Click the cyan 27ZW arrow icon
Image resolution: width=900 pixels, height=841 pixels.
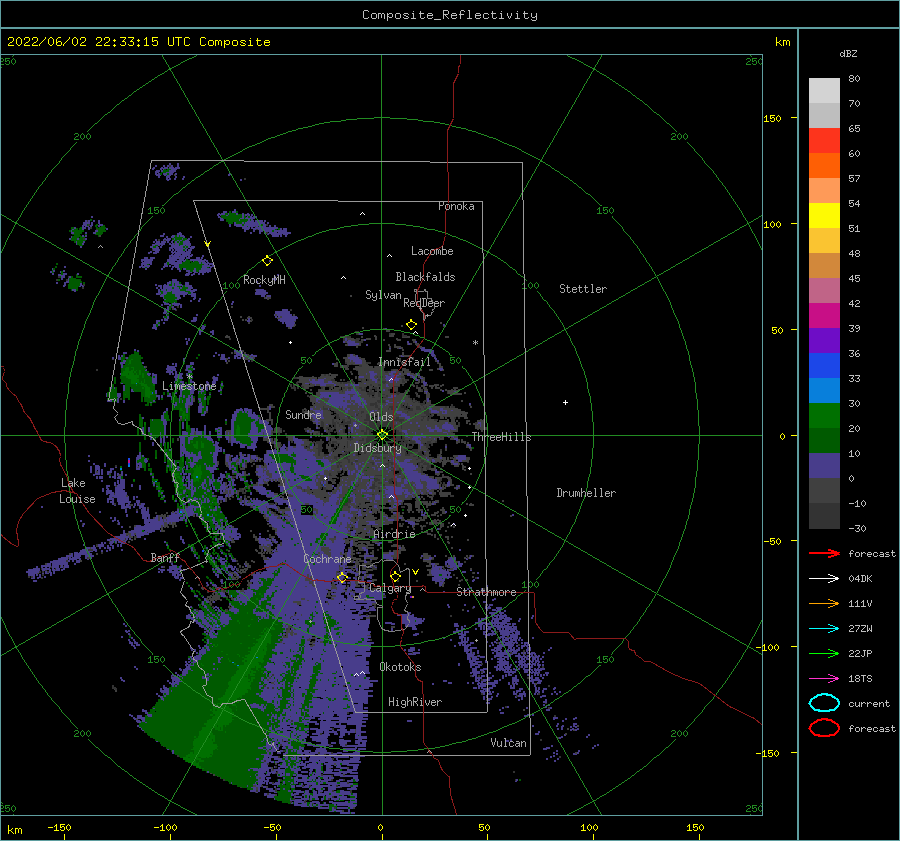(x=824, y=629)
